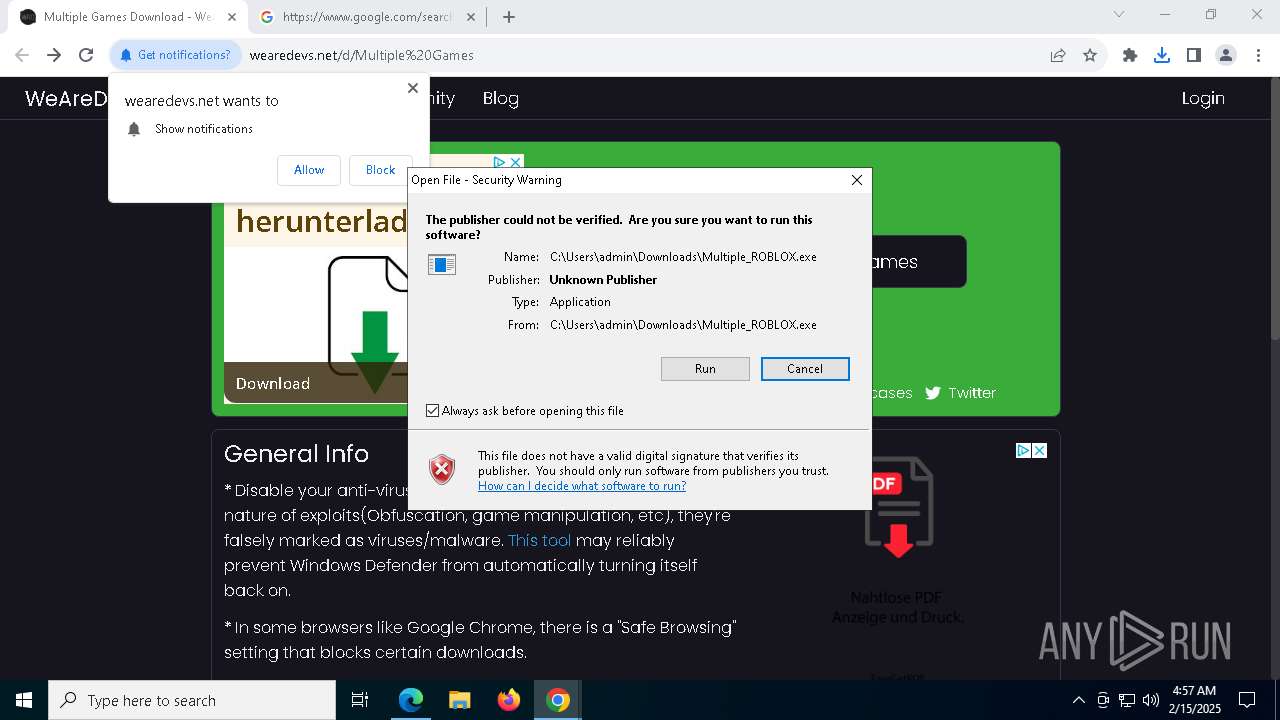The width and height of the screenshot is (1280, 720).
Task: Close the Multiple Games Download tab
Action: click(231, 17)
